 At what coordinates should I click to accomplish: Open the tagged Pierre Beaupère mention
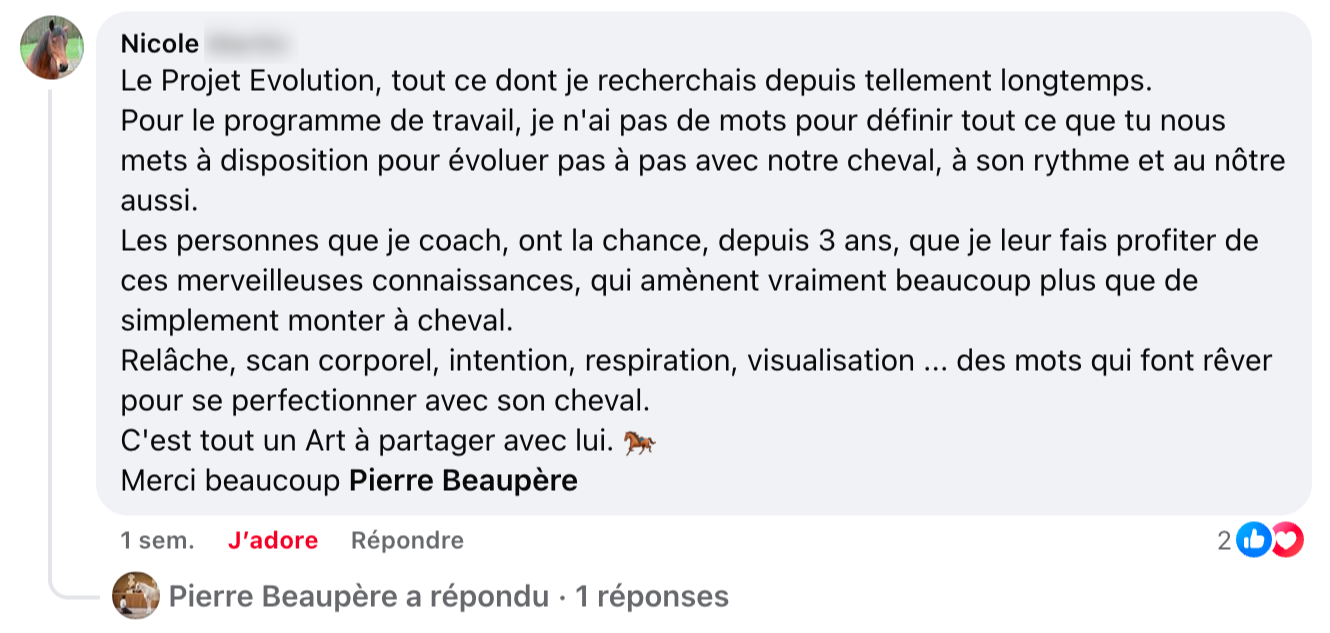463,480
